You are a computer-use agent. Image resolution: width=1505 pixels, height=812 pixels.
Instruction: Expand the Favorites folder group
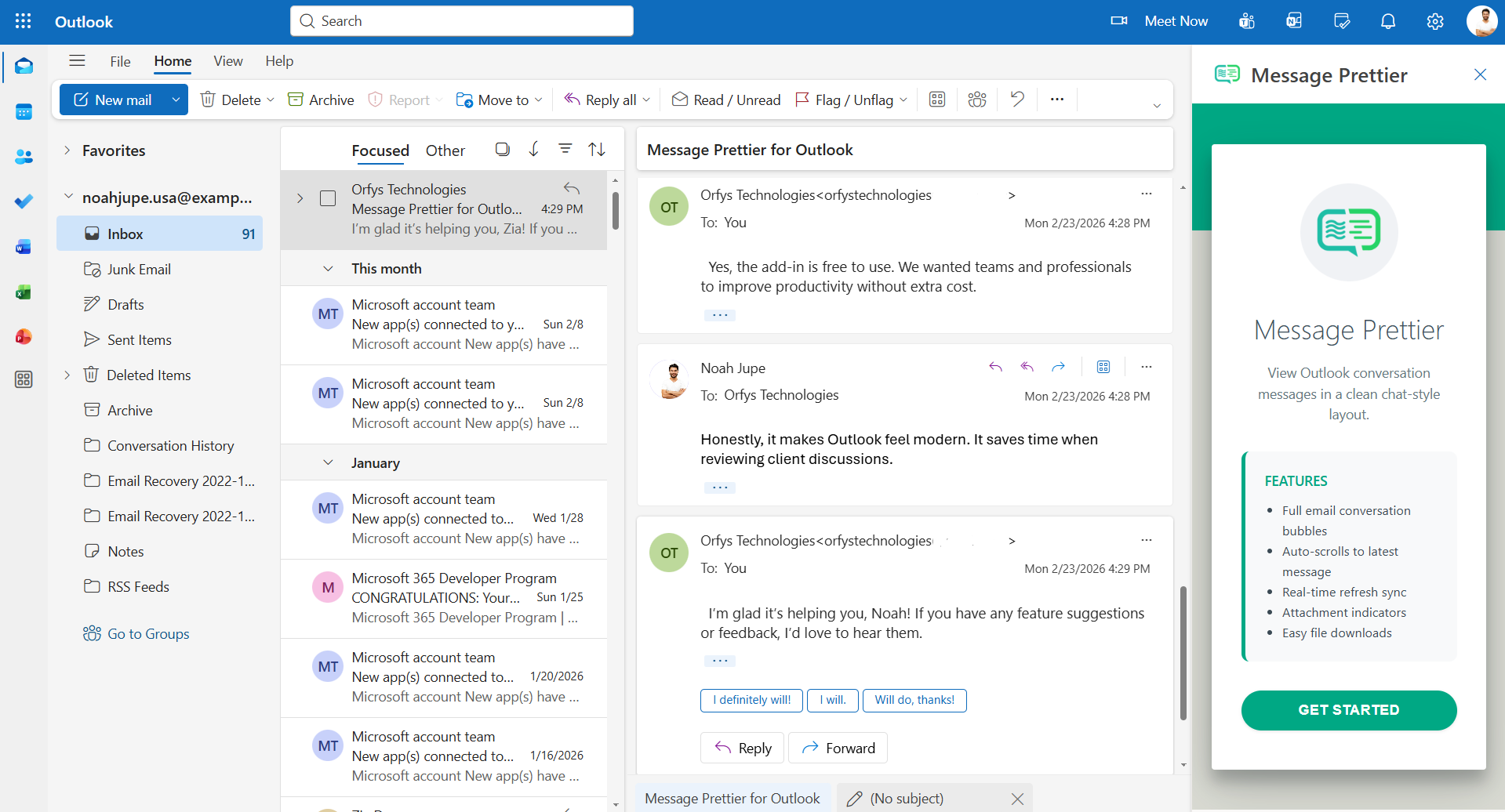(x=67, y=150)
